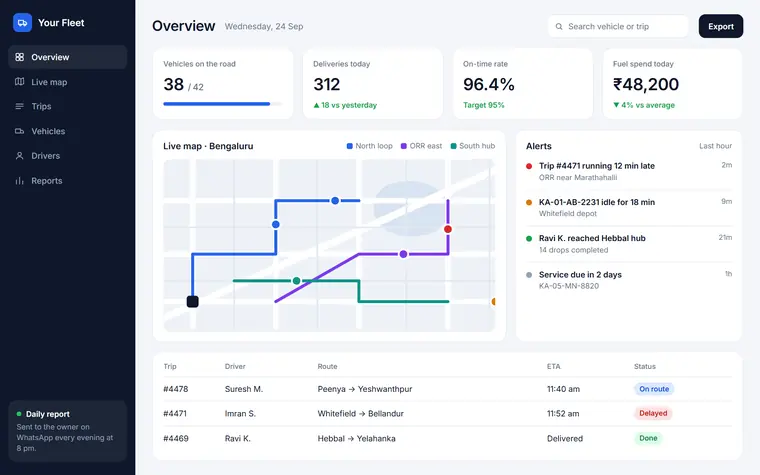
Task: Click the black square depot marker on map
Action: click(192, 301)
